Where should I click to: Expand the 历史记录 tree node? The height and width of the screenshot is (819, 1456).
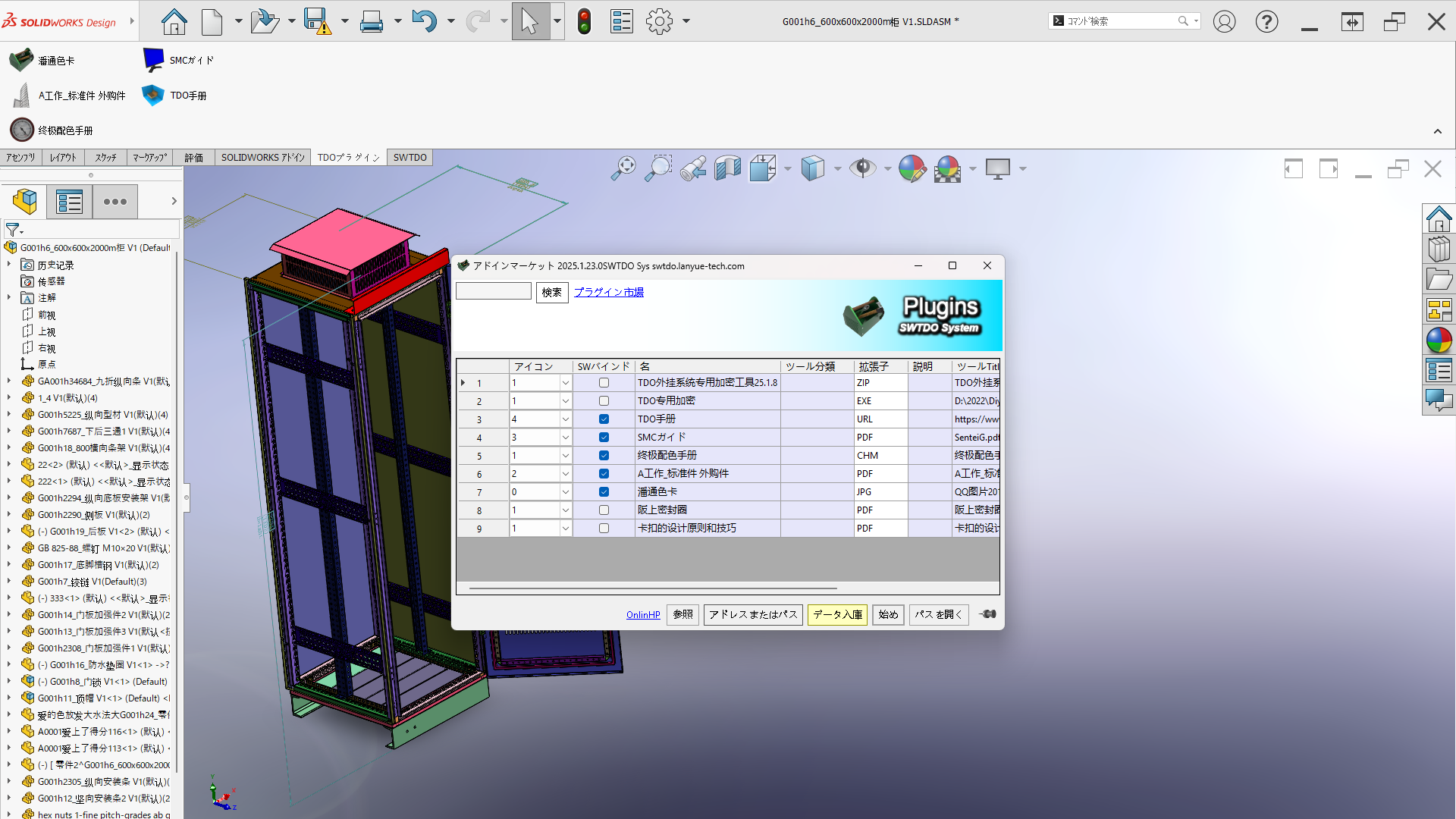click(9, 265)
